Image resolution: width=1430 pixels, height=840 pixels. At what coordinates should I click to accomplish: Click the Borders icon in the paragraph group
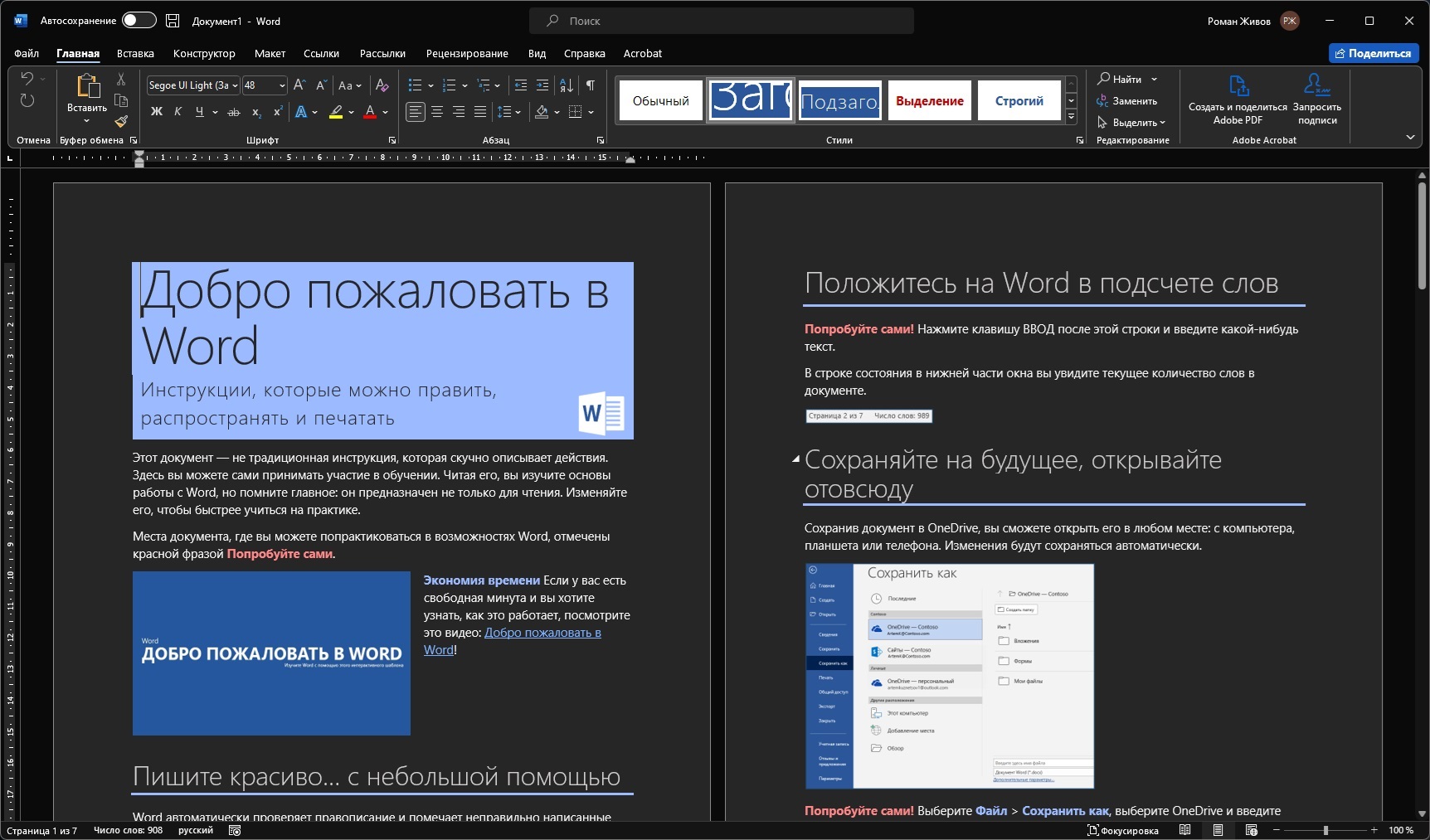click(576, 112)
